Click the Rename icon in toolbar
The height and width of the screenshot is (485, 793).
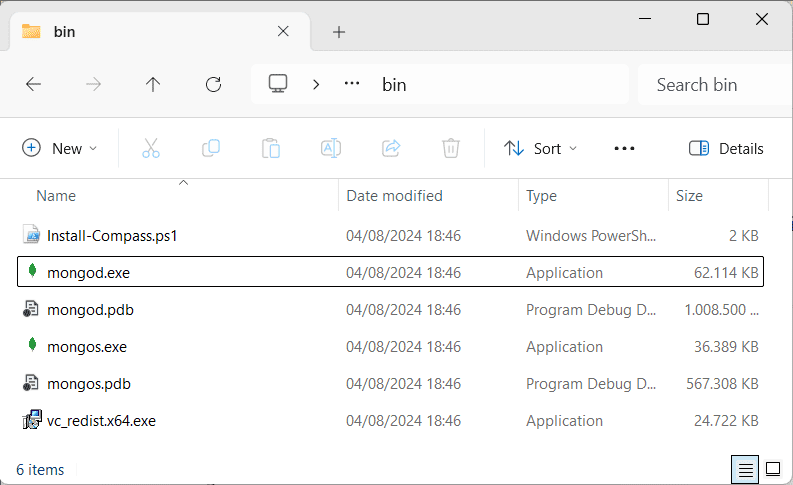[x=331, y=148]
